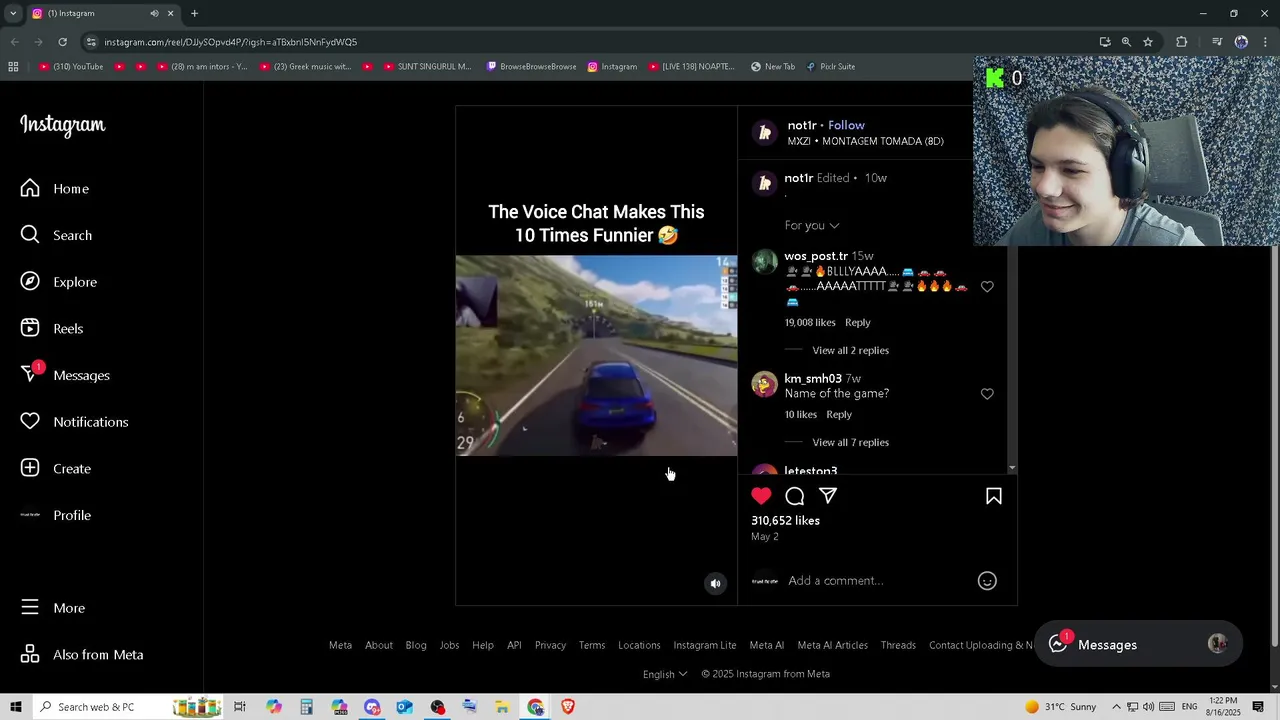The height and width of the screenshot is (720, 1280).
Task: Open the browser zoom indicator
Action: [x=1126, y=42]
